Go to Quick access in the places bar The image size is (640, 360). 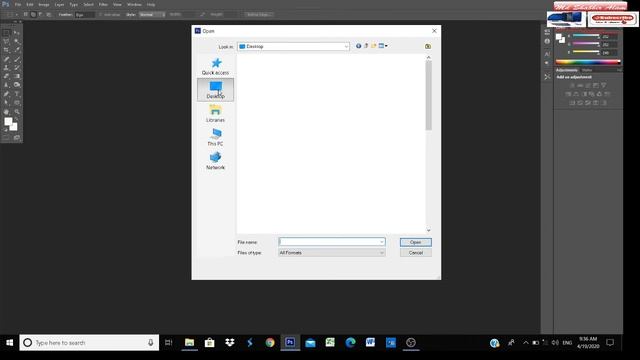click(215, 66)
